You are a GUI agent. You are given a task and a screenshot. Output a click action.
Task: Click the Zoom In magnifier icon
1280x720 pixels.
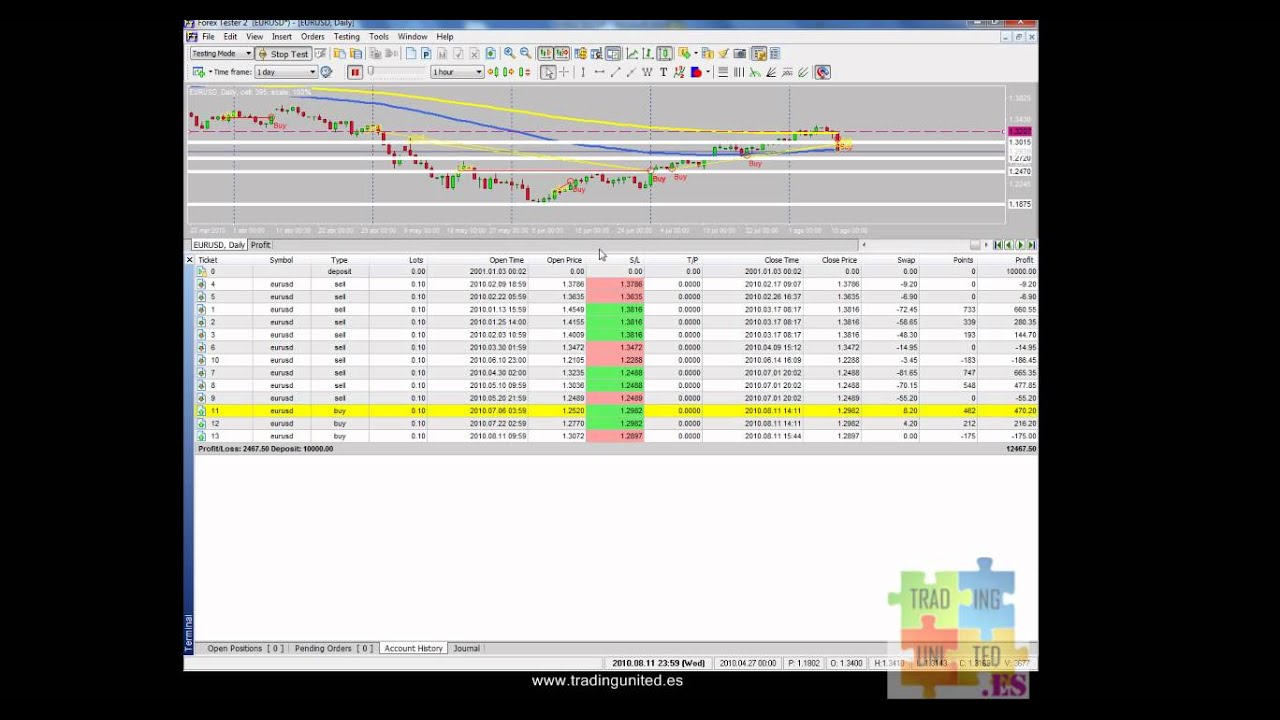point(509,53)
